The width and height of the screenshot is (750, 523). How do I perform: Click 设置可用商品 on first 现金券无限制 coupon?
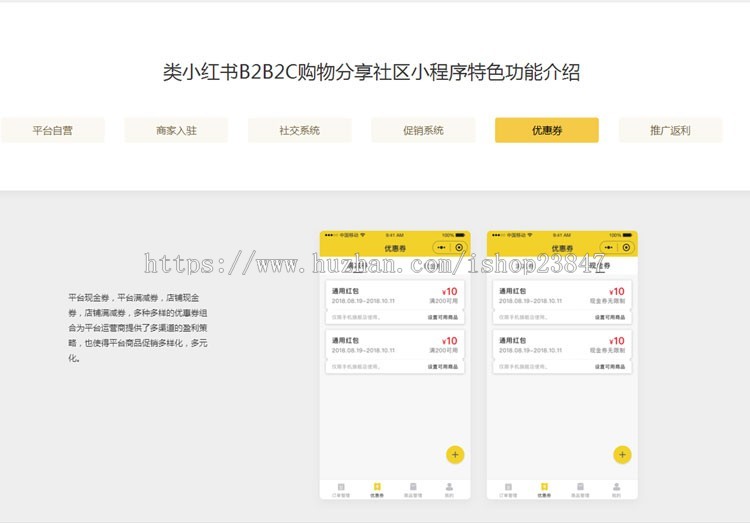[x=610, y=317]
